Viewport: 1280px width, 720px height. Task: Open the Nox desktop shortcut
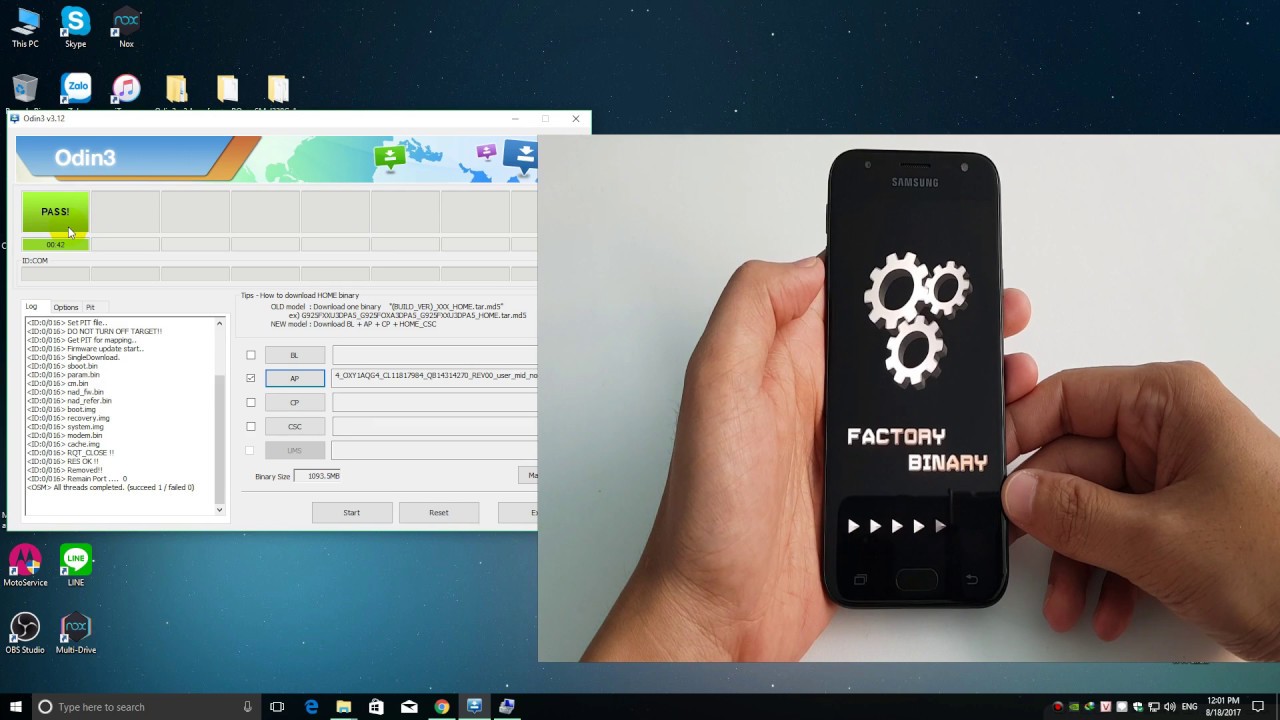point(126,27)
